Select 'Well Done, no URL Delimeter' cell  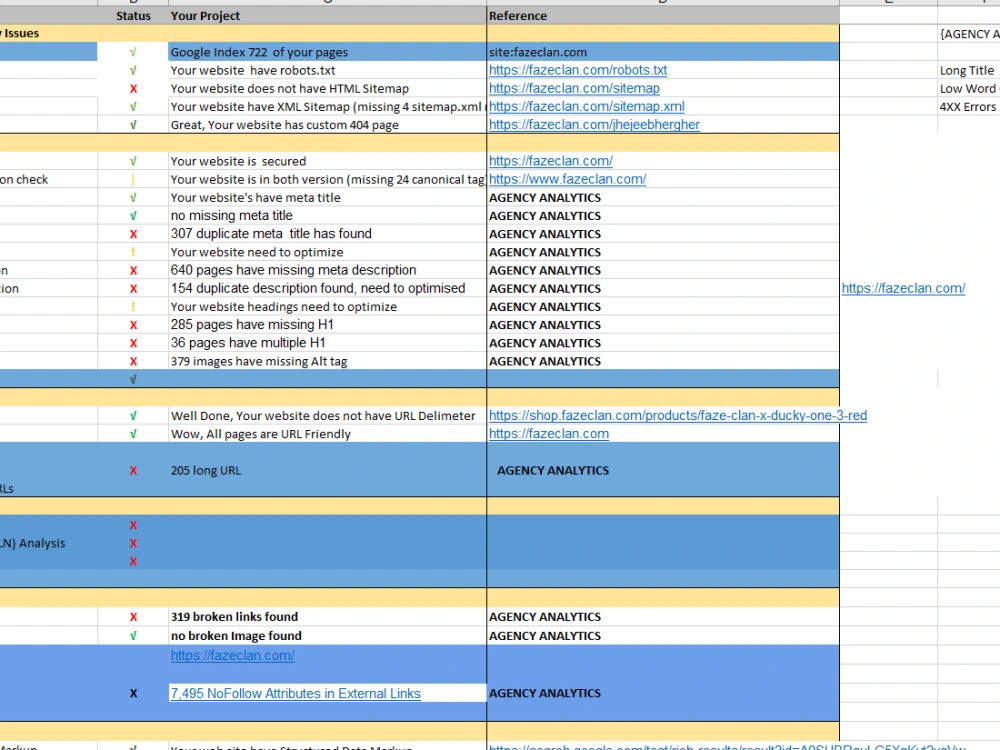pyautogui.click(x=327, y=416)
